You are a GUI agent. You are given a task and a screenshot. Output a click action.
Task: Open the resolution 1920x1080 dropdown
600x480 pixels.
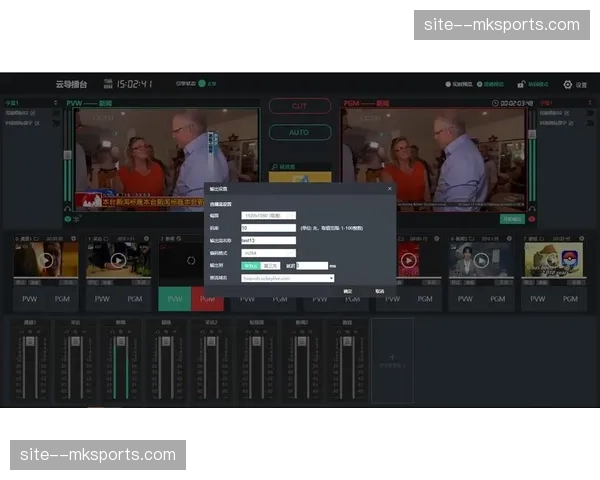[x=268, y=215]
